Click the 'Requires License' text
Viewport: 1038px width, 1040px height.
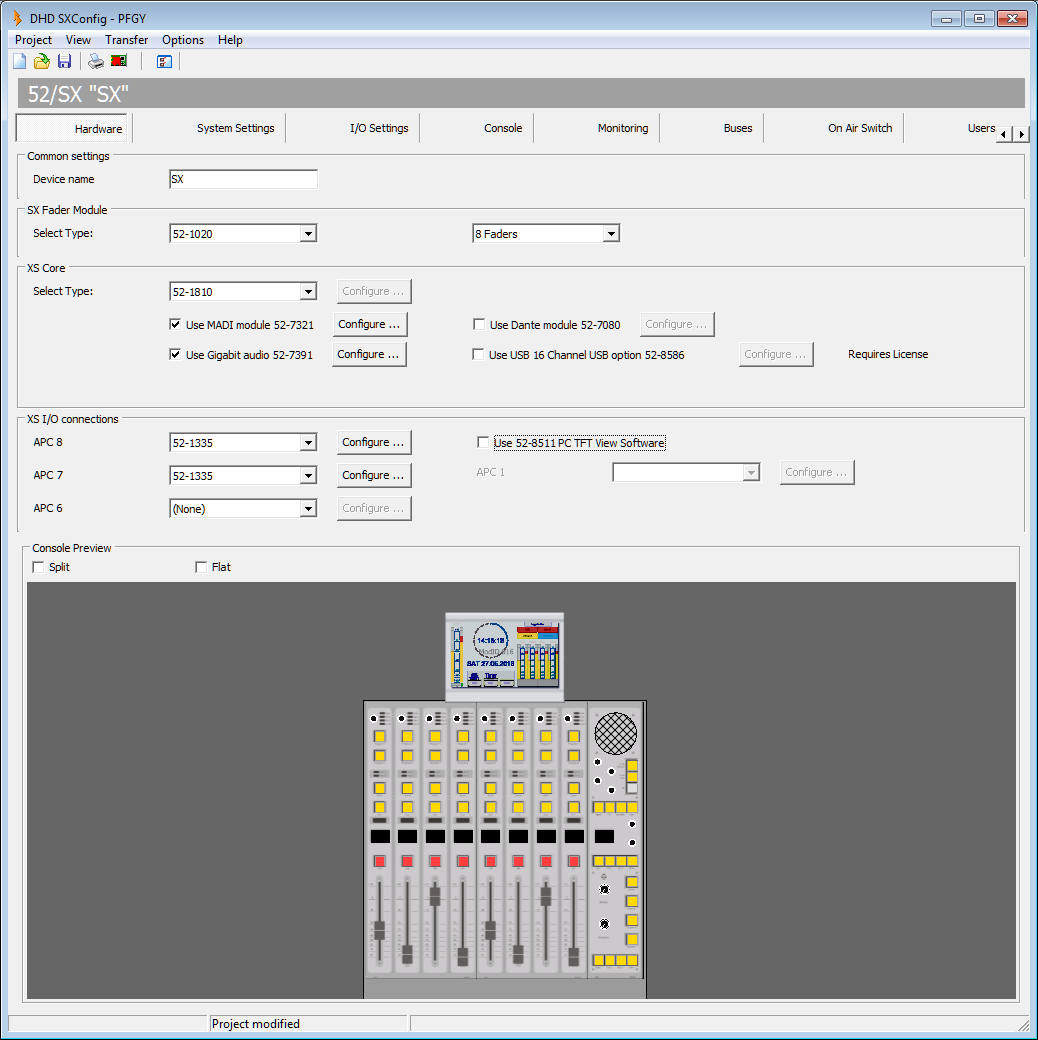click(x=888, y=354)
